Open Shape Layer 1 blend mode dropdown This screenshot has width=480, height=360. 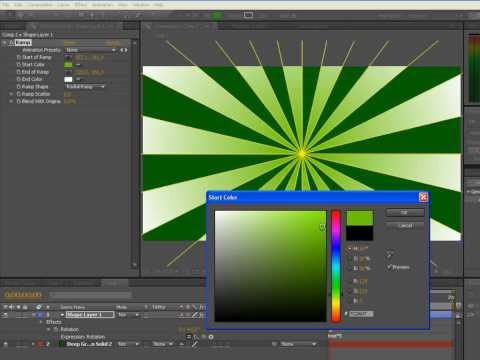[x=129, y=315]
